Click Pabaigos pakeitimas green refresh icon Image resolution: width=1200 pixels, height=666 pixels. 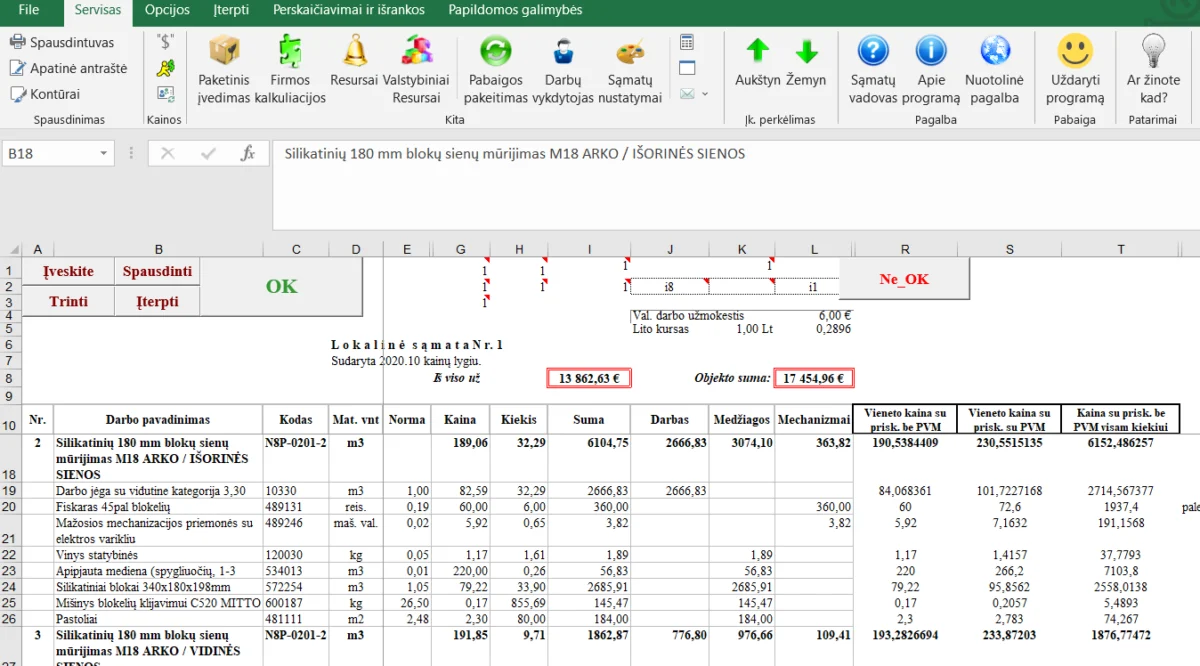tap(496, 52)
